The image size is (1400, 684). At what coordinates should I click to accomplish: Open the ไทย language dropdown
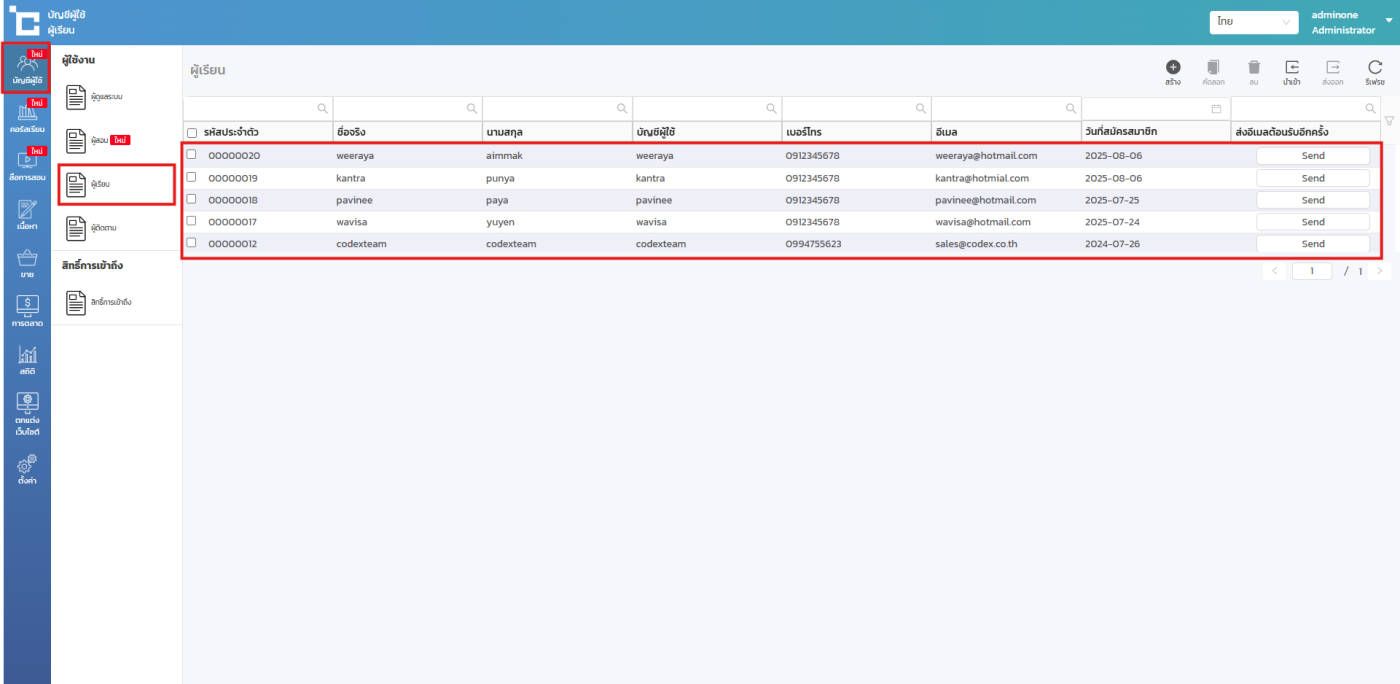[1253, 21]
